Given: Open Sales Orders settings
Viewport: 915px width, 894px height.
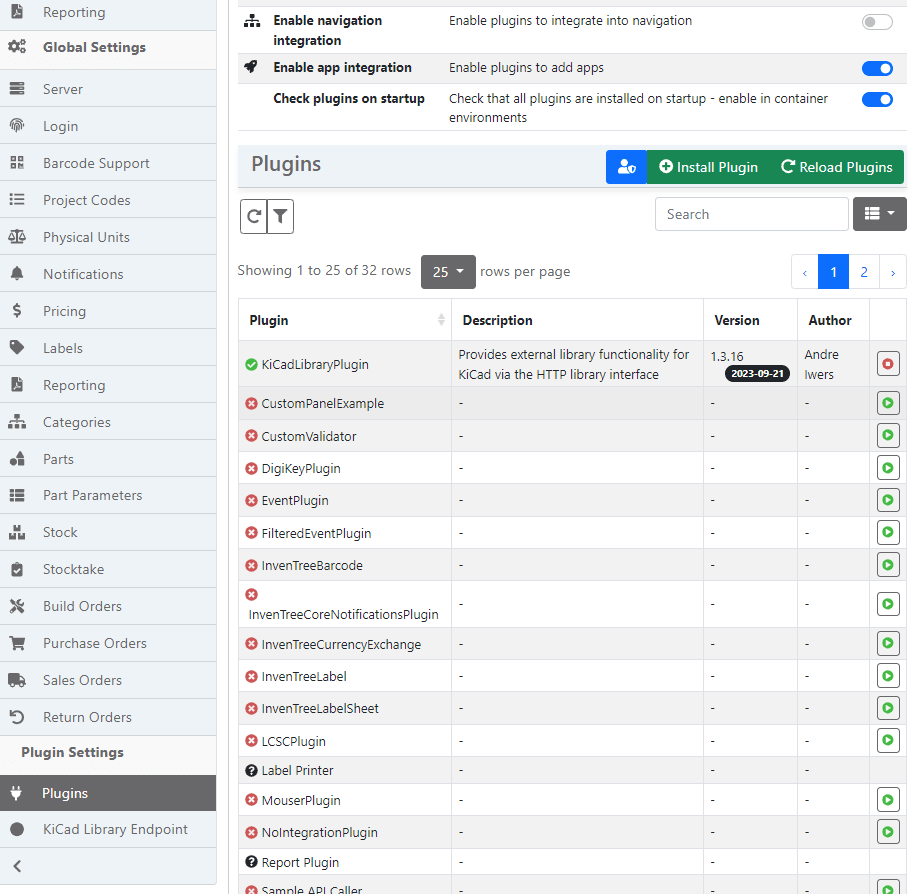Looking at the screenshot, I should pyautogui.click(x=108, y=680).
